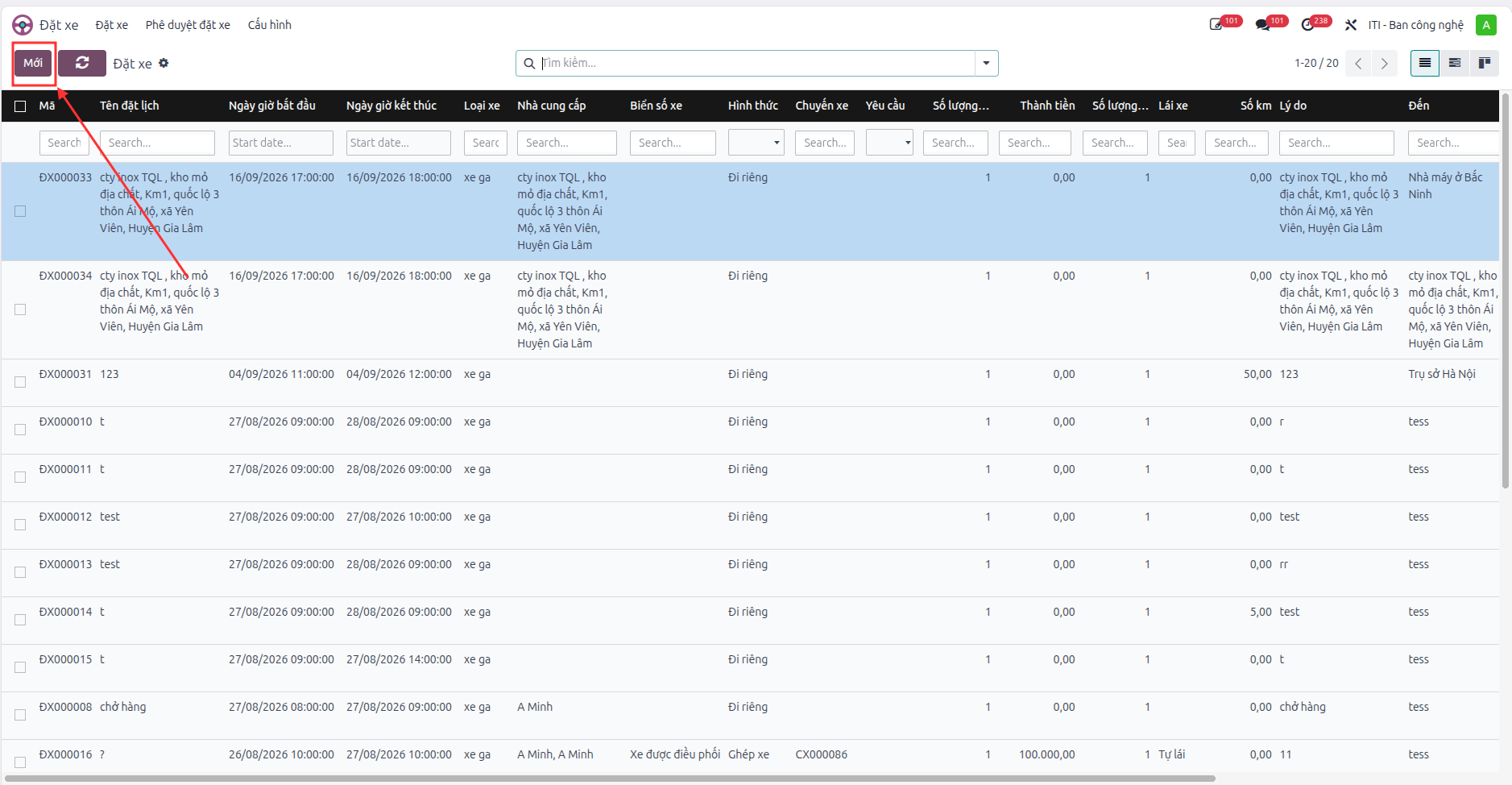Click the search magnifier icon
The width and height of the screenshot is (1512, 785).
(529, 63)
